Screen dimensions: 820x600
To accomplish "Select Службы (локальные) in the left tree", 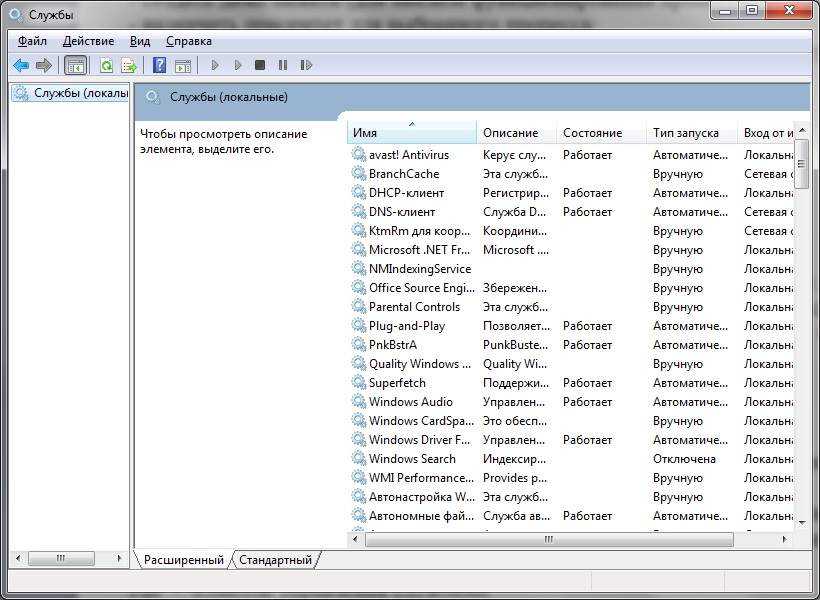I will pyautogui.click(x=78, y=93).
